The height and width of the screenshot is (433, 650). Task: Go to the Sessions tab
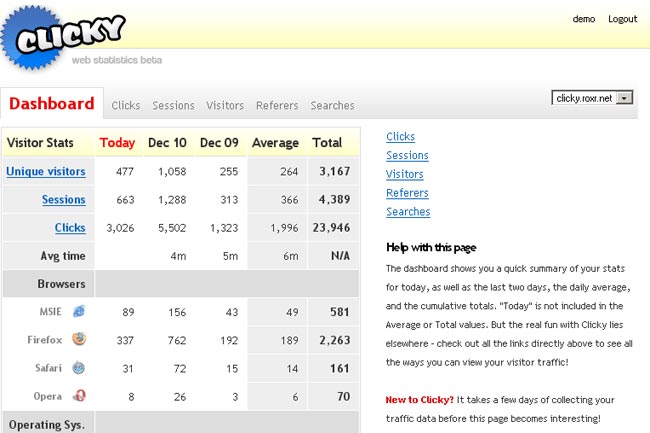[173, 106]
